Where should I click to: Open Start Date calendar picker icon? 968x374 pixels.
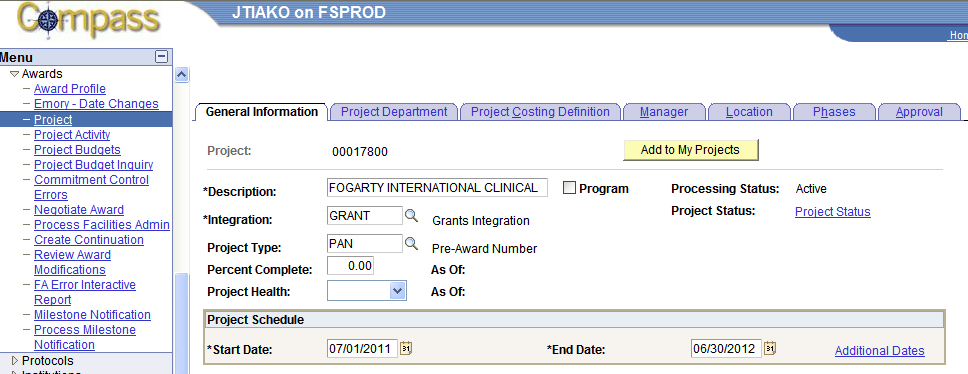[406, 349]
